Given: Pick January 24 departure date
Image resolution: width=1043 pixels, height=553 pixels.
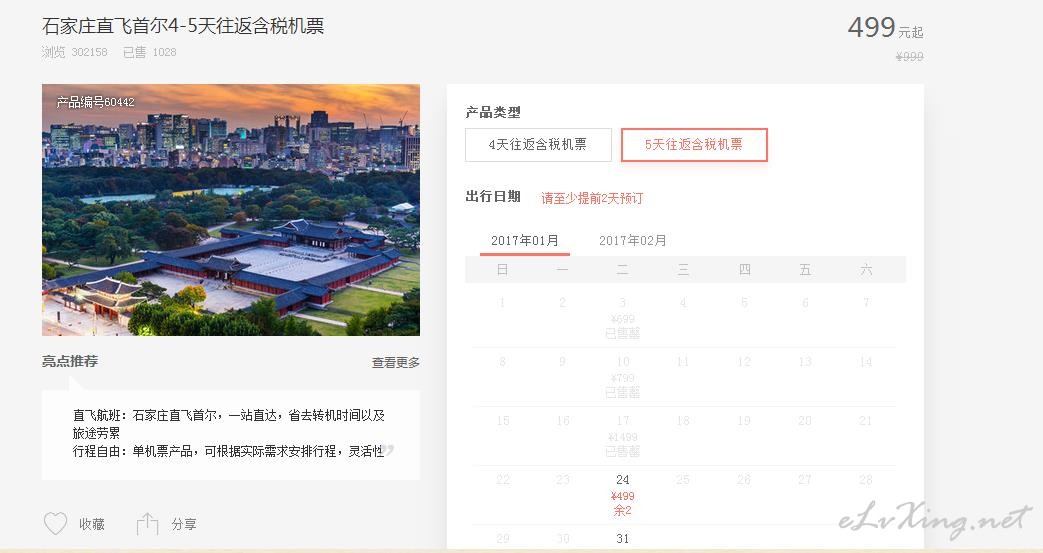Looking at the screenshot, I should (x=623, y=494).
